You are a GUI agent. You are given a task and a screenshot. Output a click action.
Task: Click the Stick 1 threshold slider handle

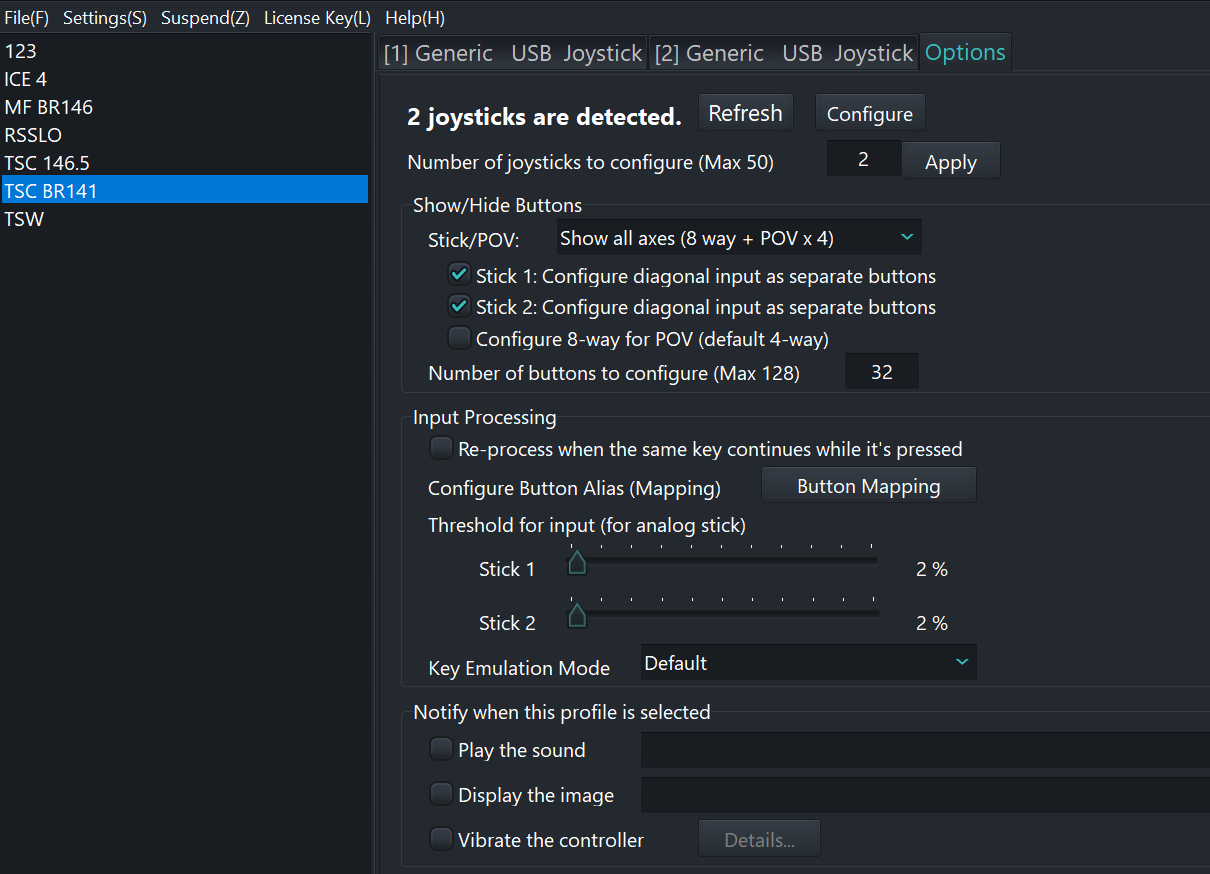[577, 564]
